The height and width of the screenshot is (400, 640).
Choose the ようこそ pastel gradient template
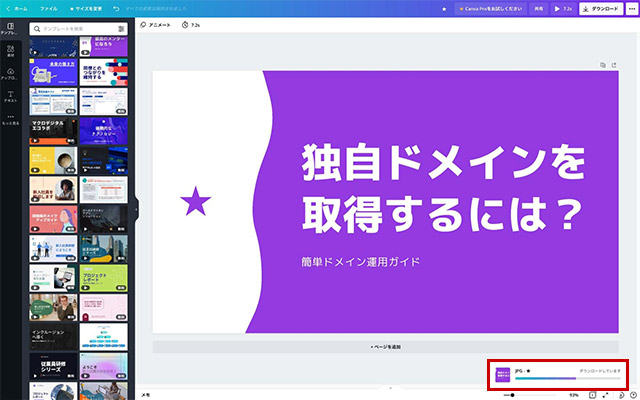103,366
